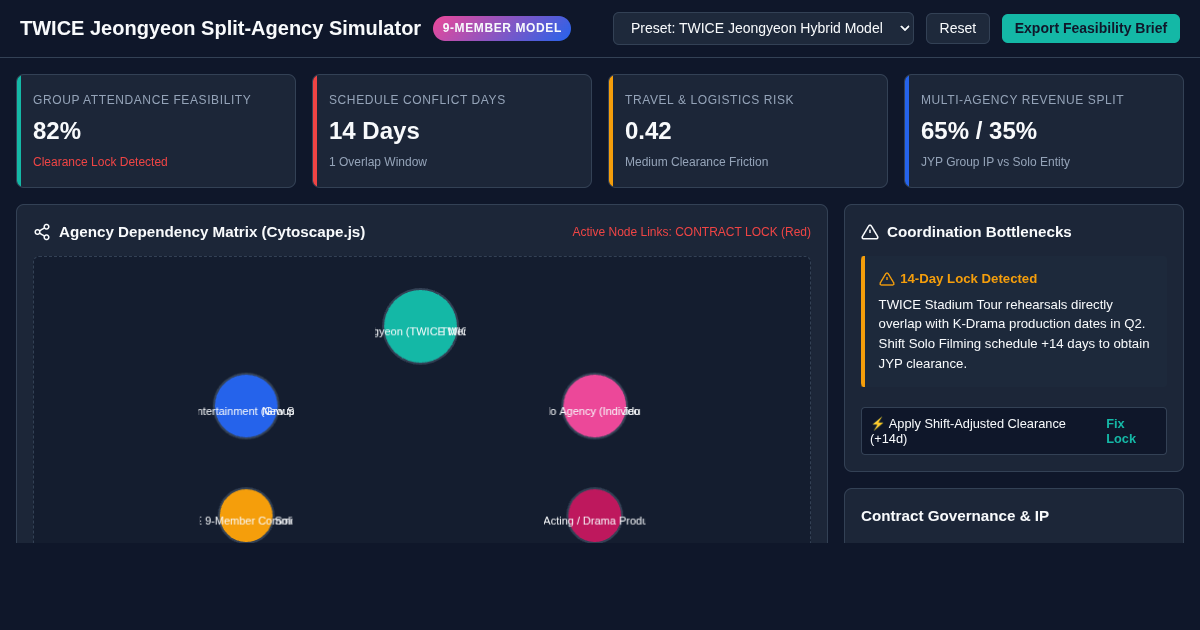The width and height of the screenshot is (1200, 630).
Task: Click the '1 Overlap Window' text
Action: 378,162
